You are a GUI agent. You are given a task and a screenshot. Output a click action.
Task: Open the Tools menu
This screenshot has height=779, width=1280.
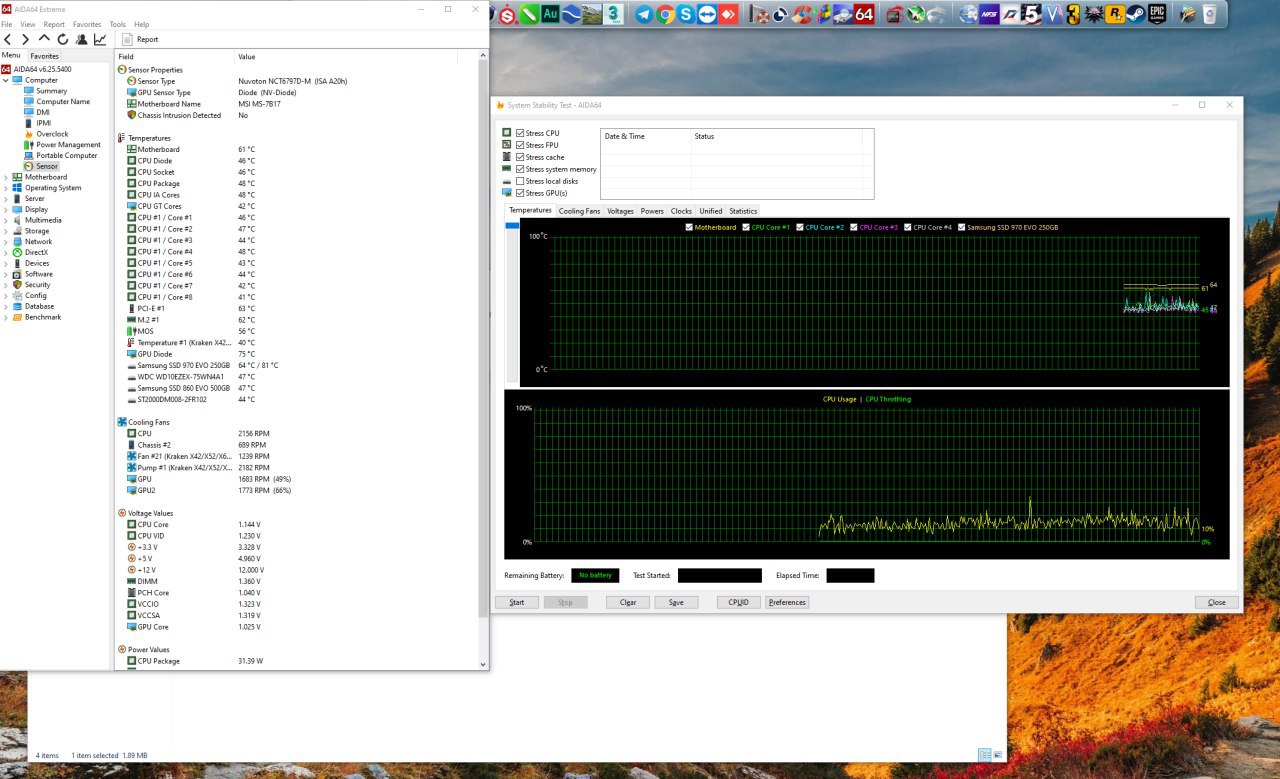[118, 24]
